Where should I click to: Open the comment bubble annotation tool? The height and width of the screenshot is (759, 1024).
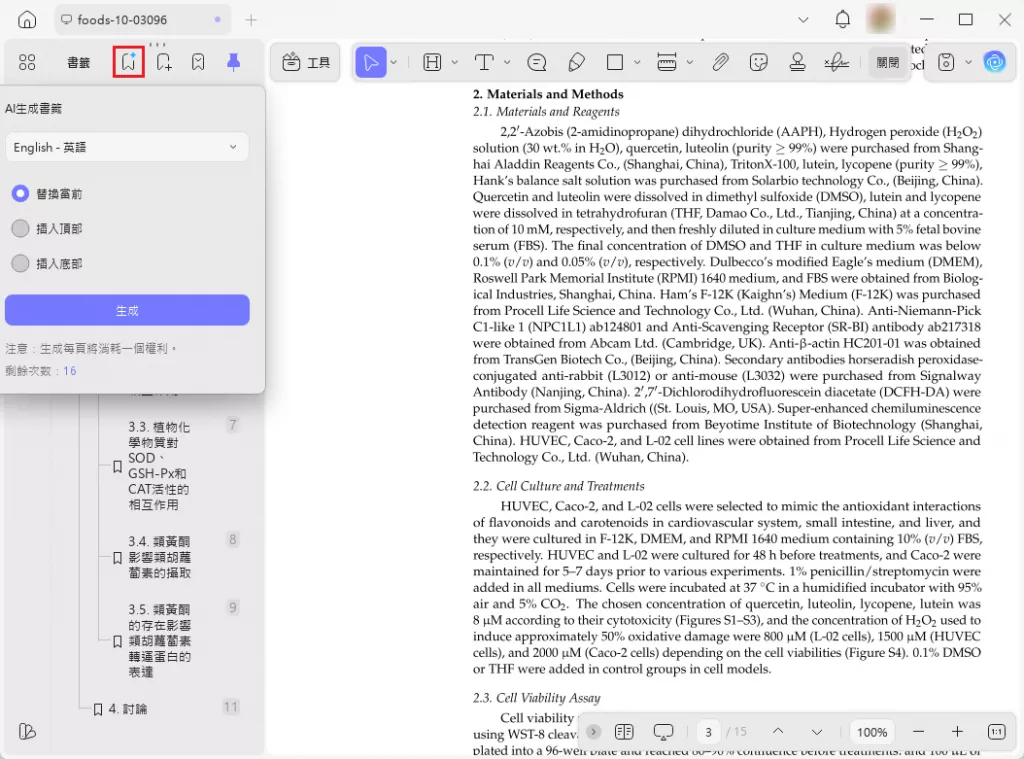click(536, 61)
